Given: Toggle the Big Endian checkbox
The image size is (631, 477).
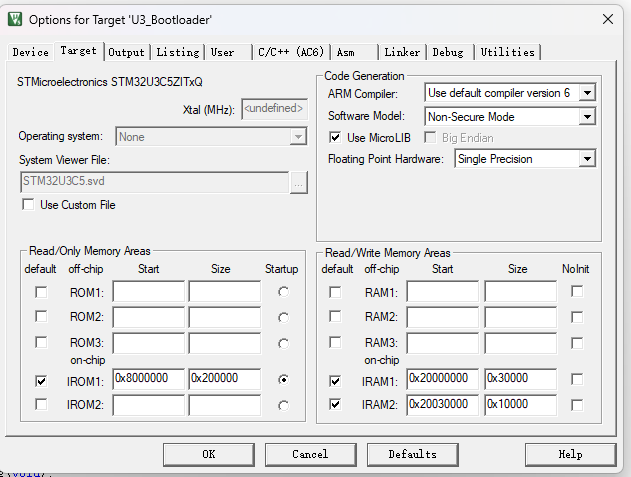Looking at the screenshot, I should pyautogui.click(x=430, y=138).
